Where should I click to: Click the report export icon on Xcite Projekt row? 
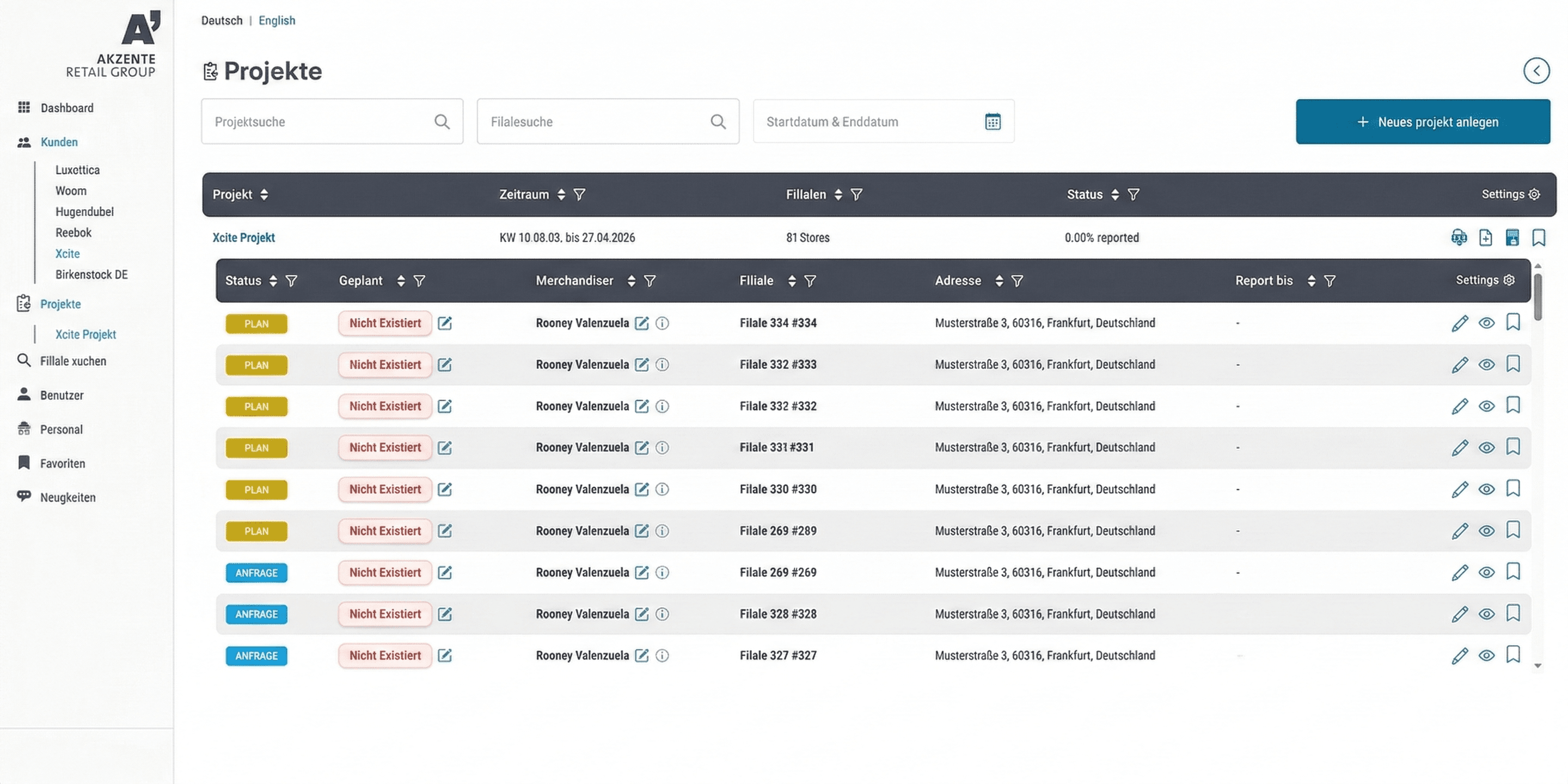1512,237
